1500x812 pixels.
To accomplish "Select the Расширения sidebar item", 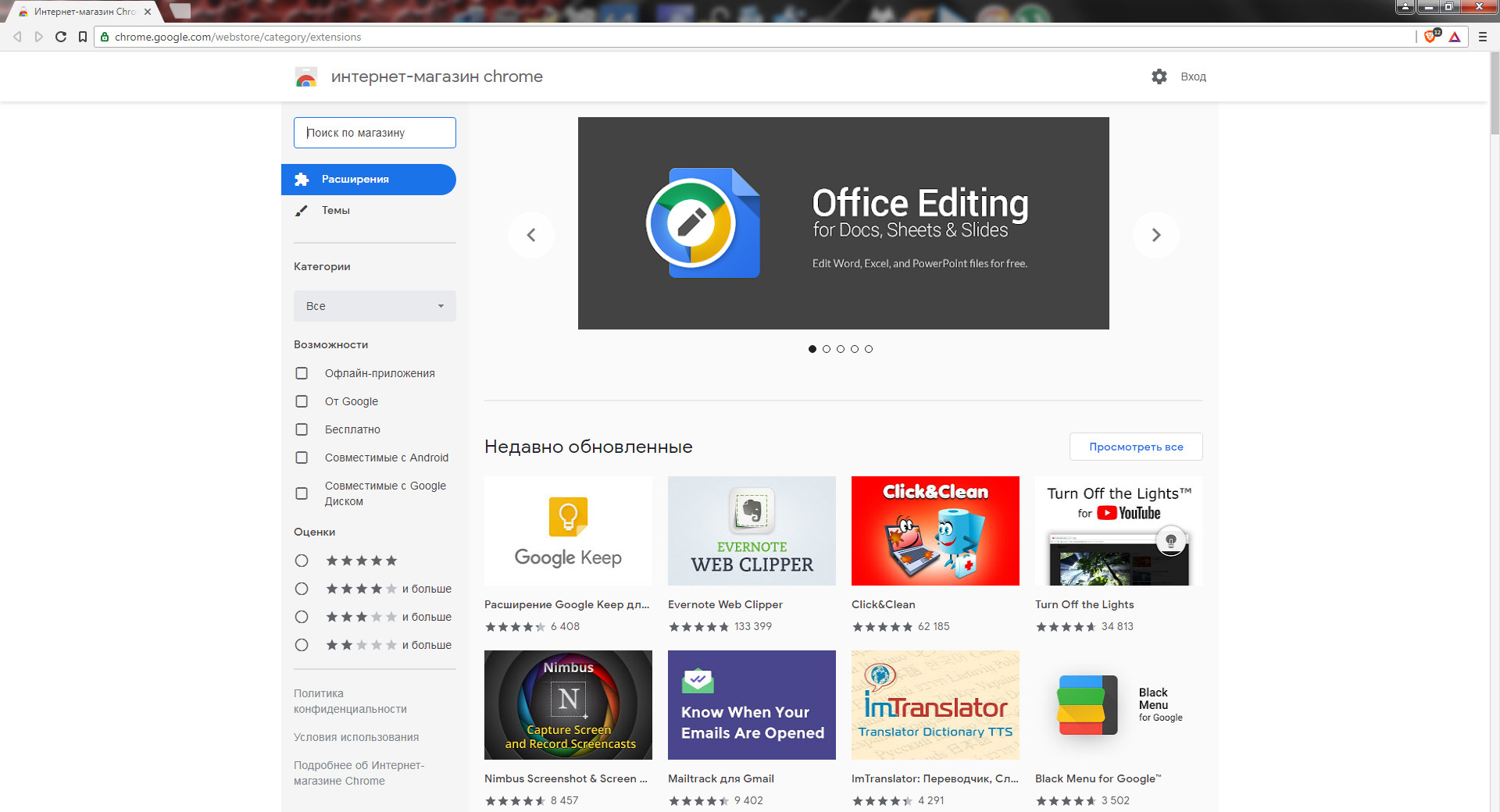I will [369, 180].
